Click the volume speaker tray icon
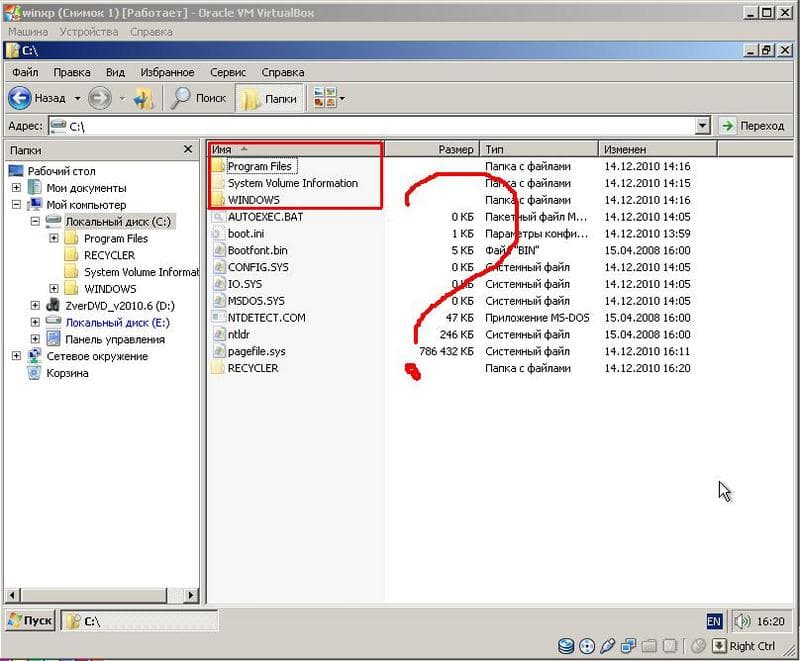Viewport: 800px width, 661px height. click(742, 621)
